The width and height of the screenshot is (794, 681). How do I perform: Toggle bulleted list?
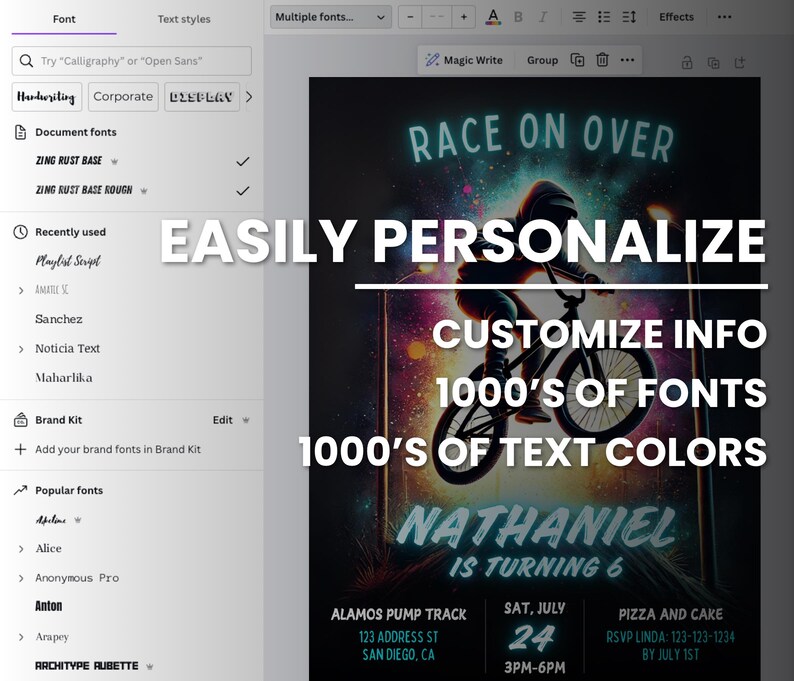604,17
